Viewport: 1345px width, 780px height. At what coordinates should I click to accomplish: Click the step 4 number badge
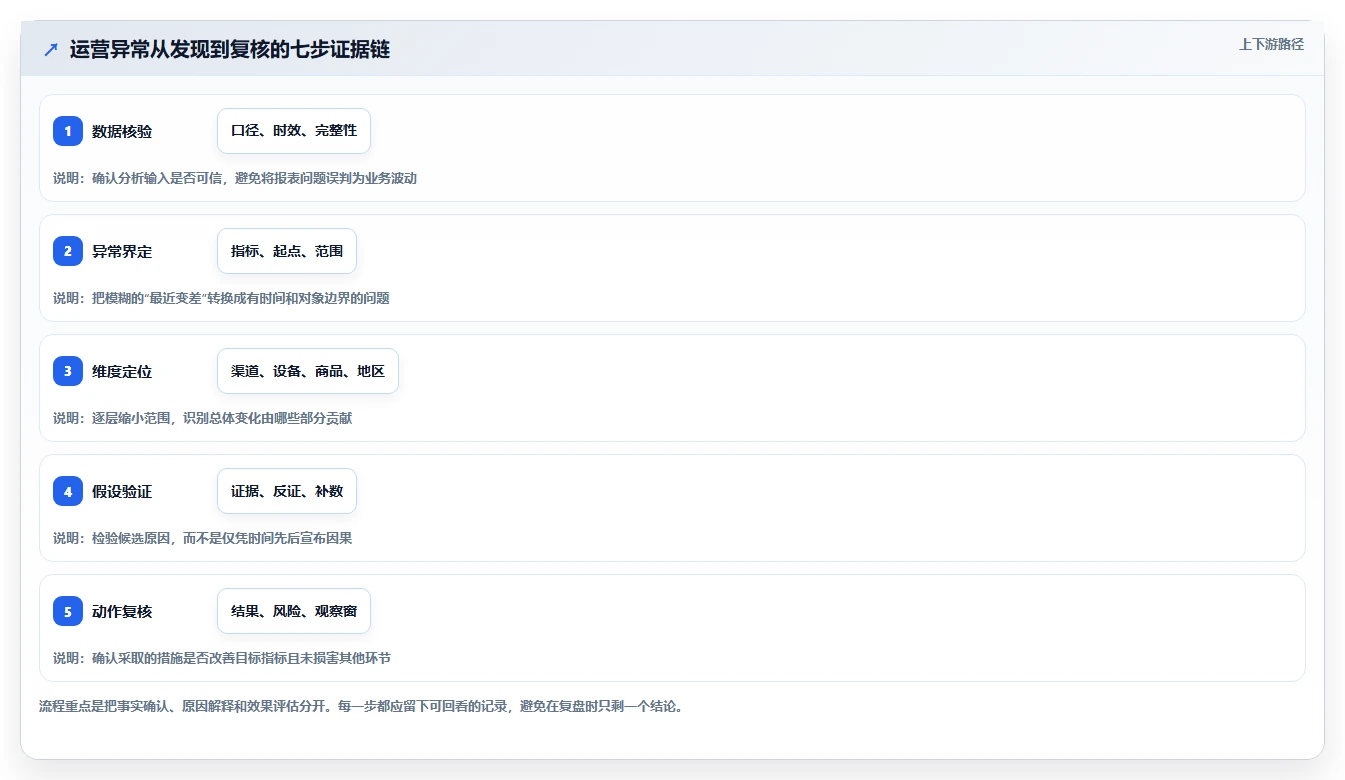(x=68, y=491)
